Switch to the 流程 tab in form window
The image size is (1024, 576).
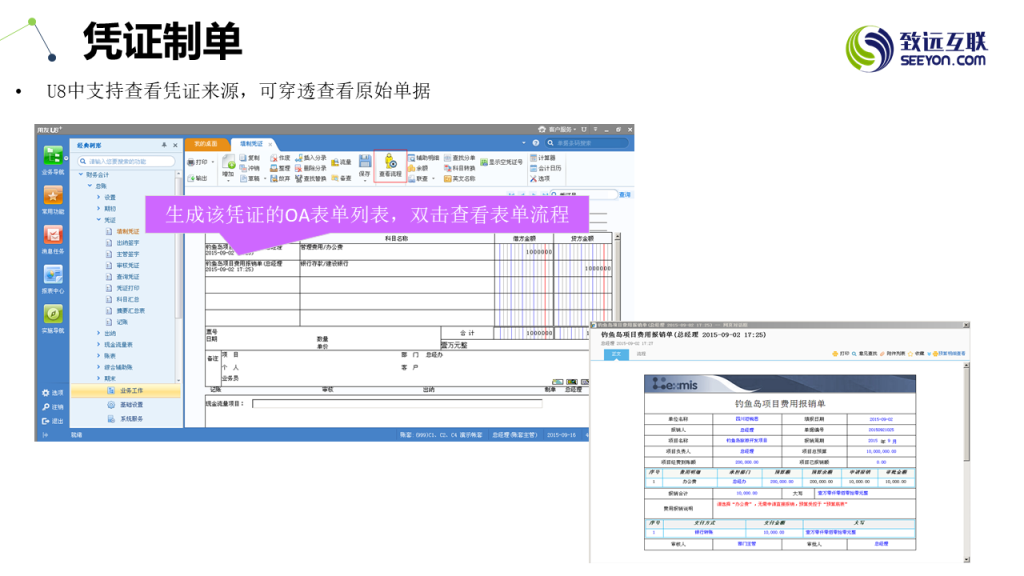[x=641, y=354]
